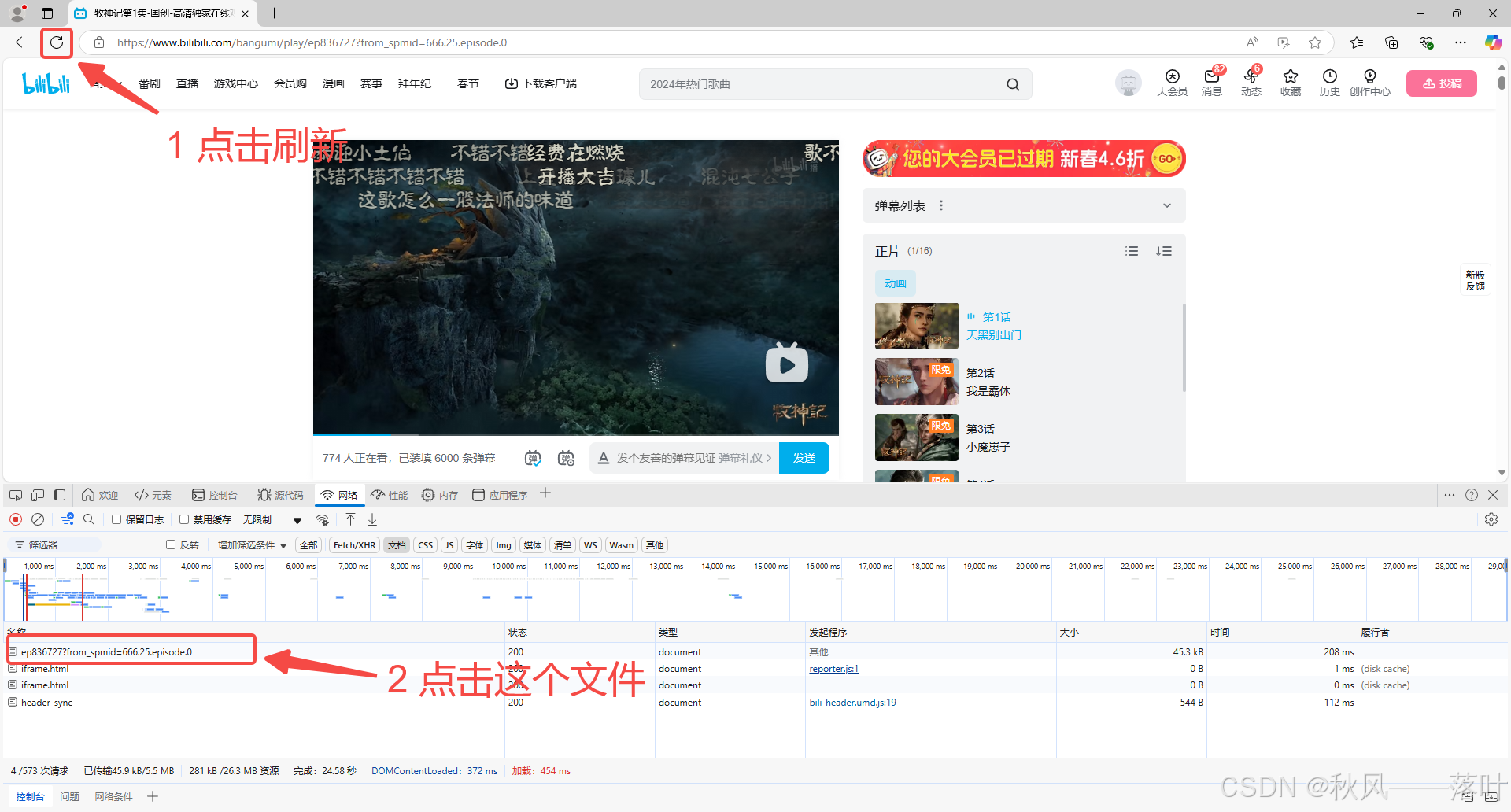
Task: Open DevTools help question mark icon
Action: coord(1472,495)
